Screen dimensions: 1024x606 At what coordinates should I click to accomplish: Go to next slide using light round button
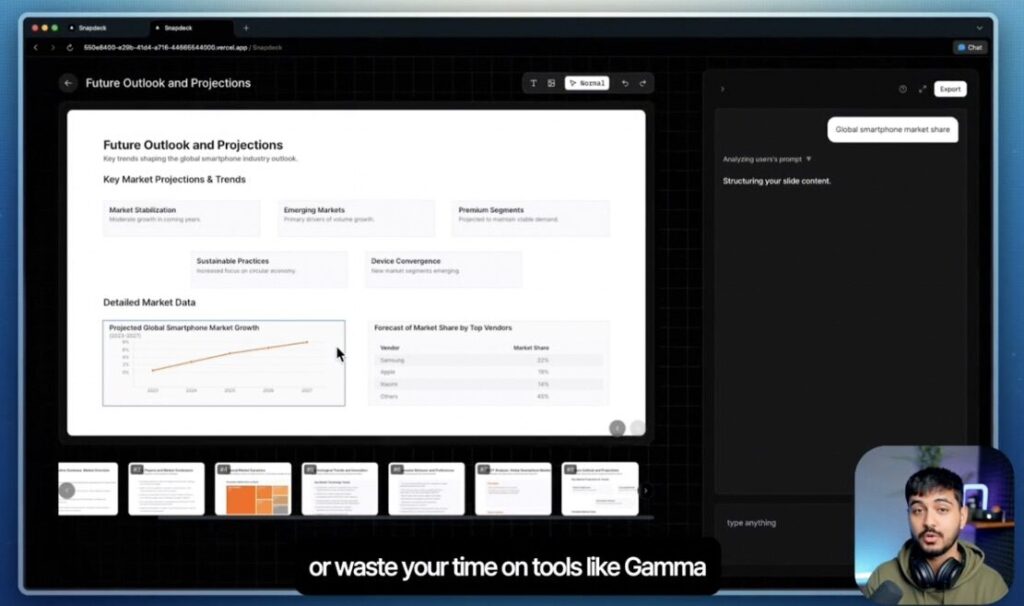pyautogui.click(x=638, y=428)
